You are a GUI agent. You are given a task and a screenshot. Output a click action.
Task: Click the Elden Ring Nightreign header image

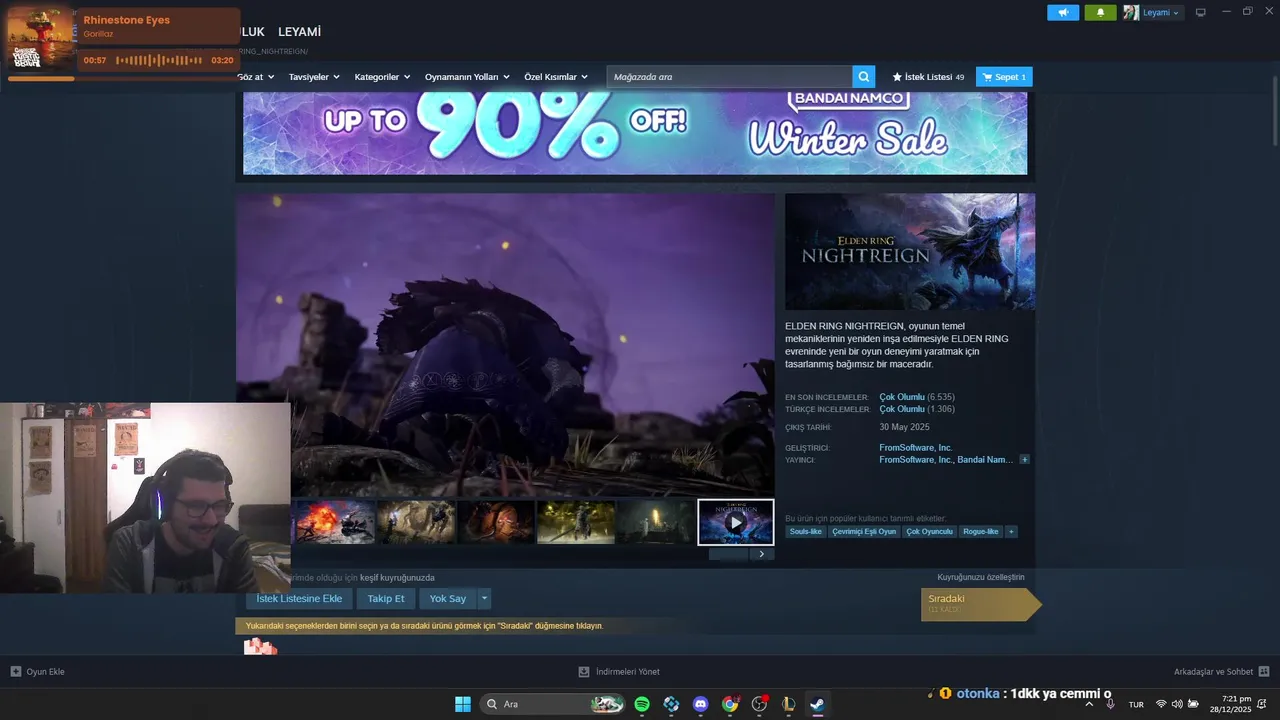[910, 251]
